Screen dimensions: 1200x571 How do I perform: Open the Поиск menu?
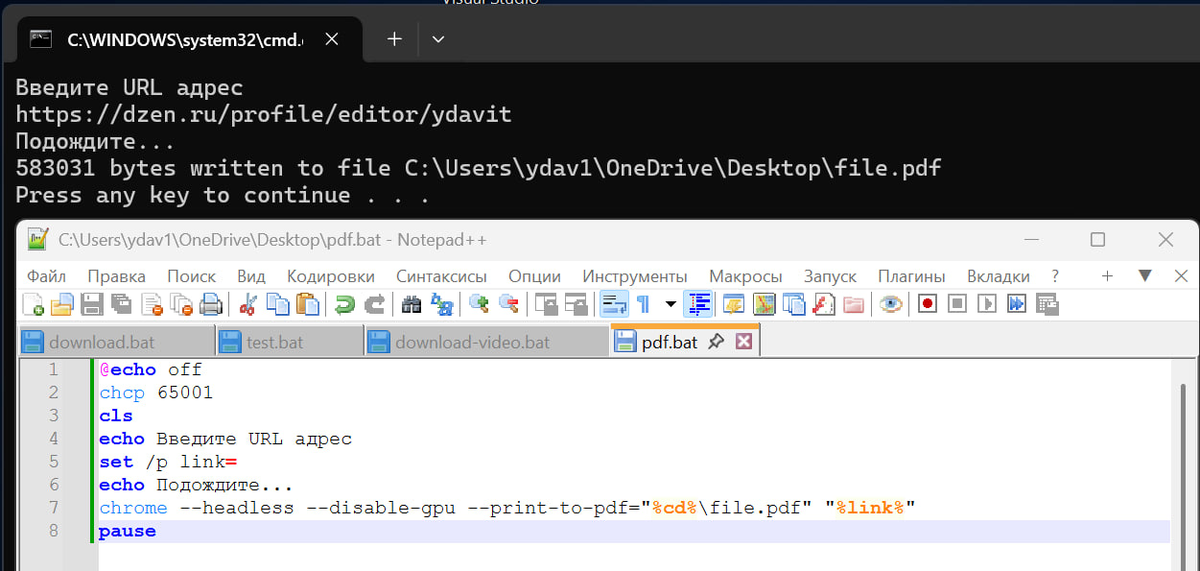pyautogui.click(x=192, y=276)
